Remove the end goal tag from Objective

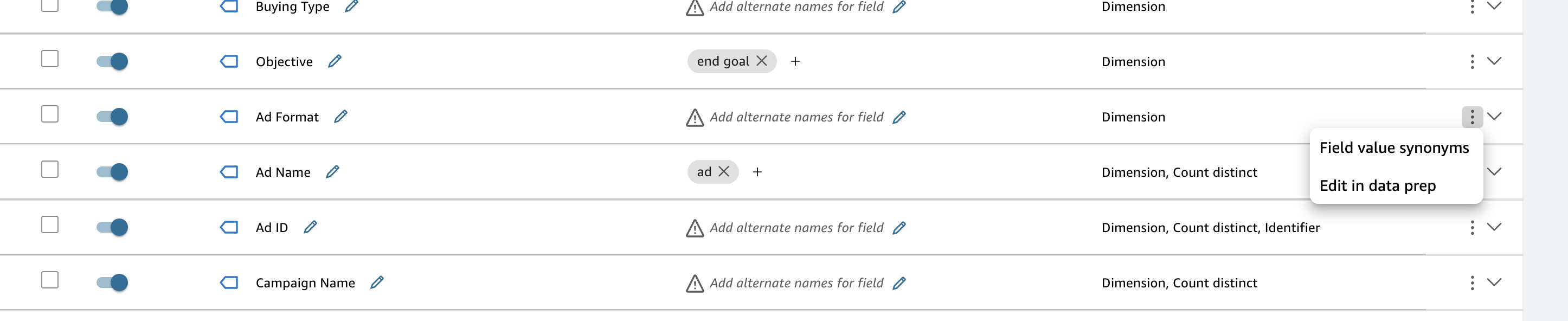tap(762, 61)
